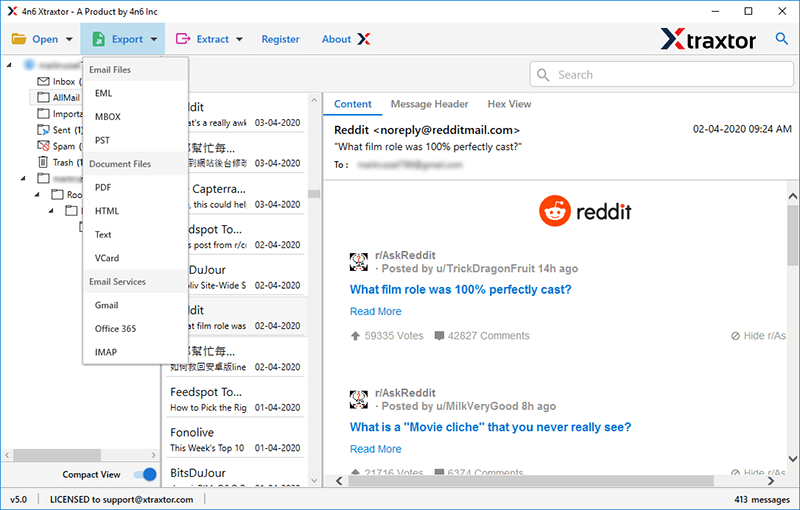Collapse the Export dropdown arrow

click(x=154, y=39)
